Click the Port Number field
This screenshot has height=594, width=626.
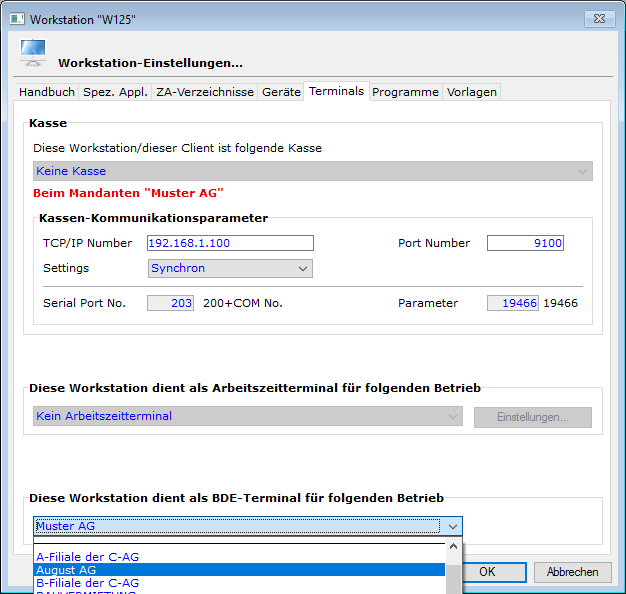point(525,243)
